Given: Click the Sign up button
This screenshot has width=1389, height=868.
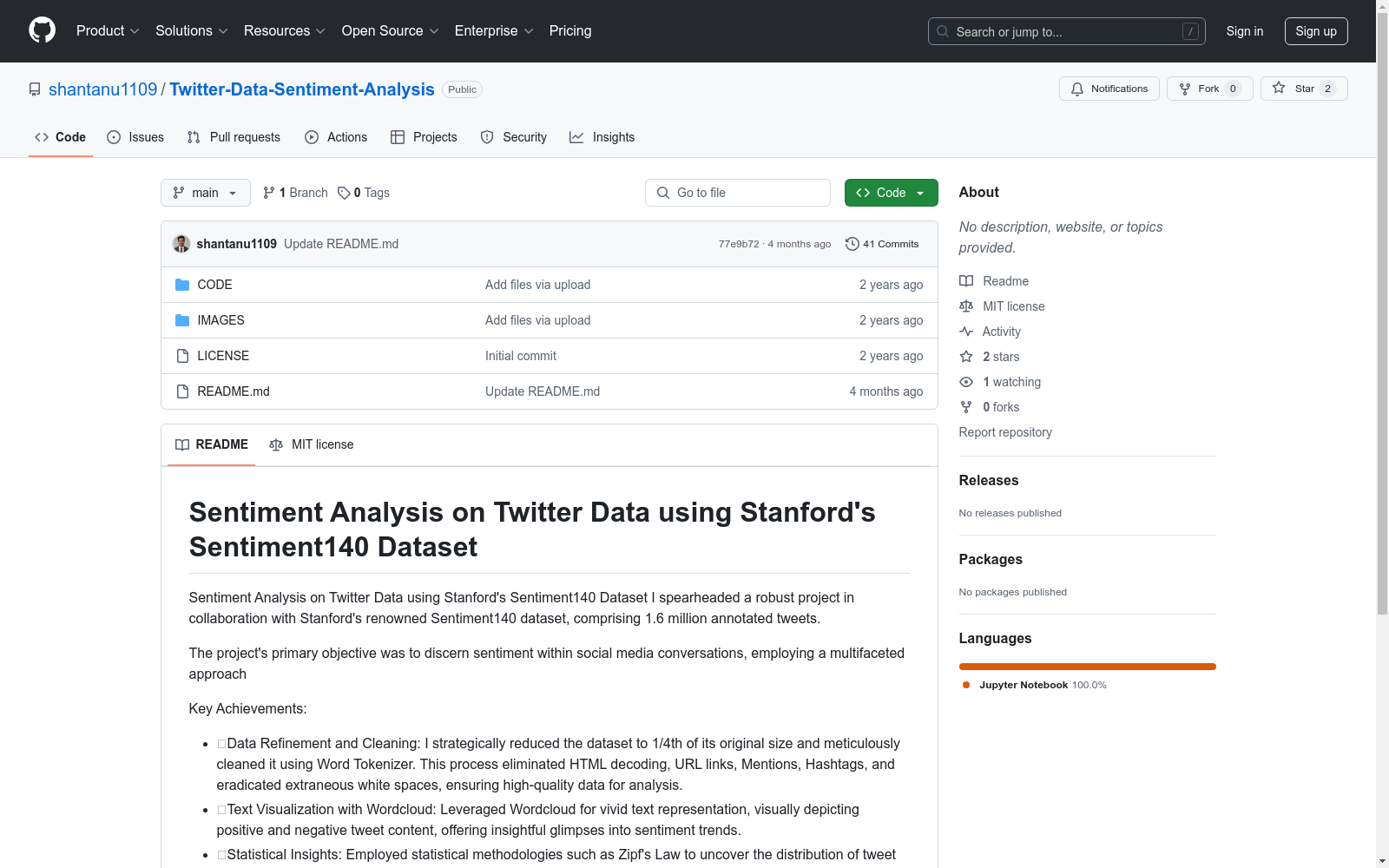Looking at the screenshot, I should [x=1316, y=31].
